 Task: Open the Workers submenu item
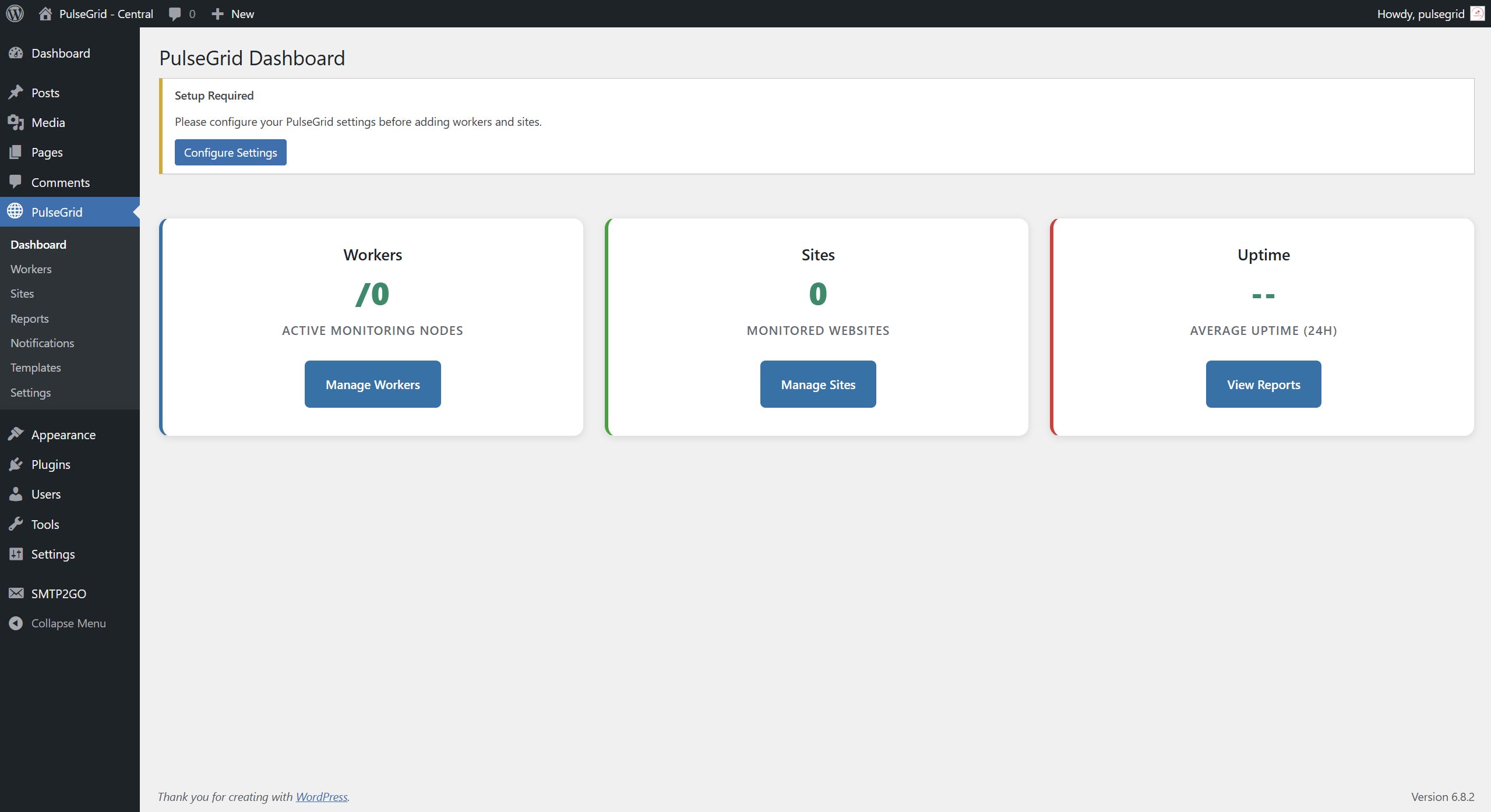click(x=31, y=269)
